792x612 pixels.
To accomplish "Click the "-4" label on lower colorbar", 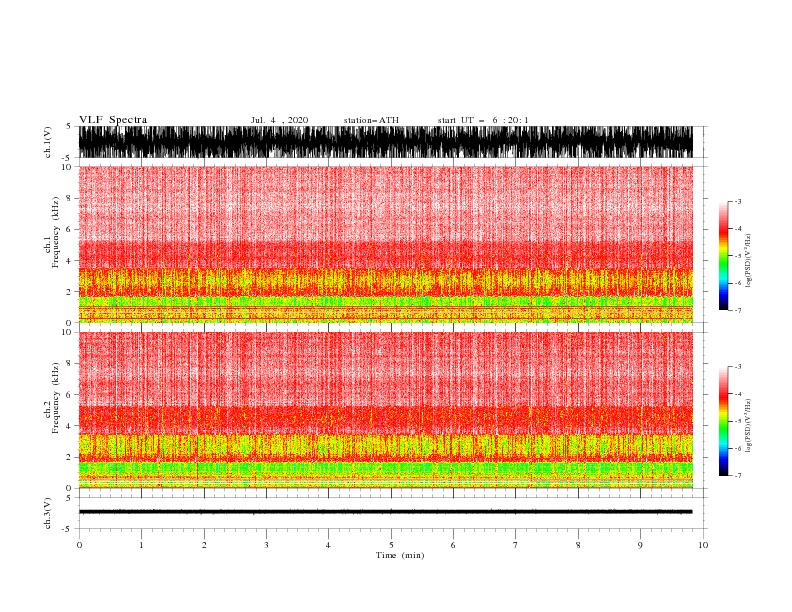I will (x=738, y=394).
